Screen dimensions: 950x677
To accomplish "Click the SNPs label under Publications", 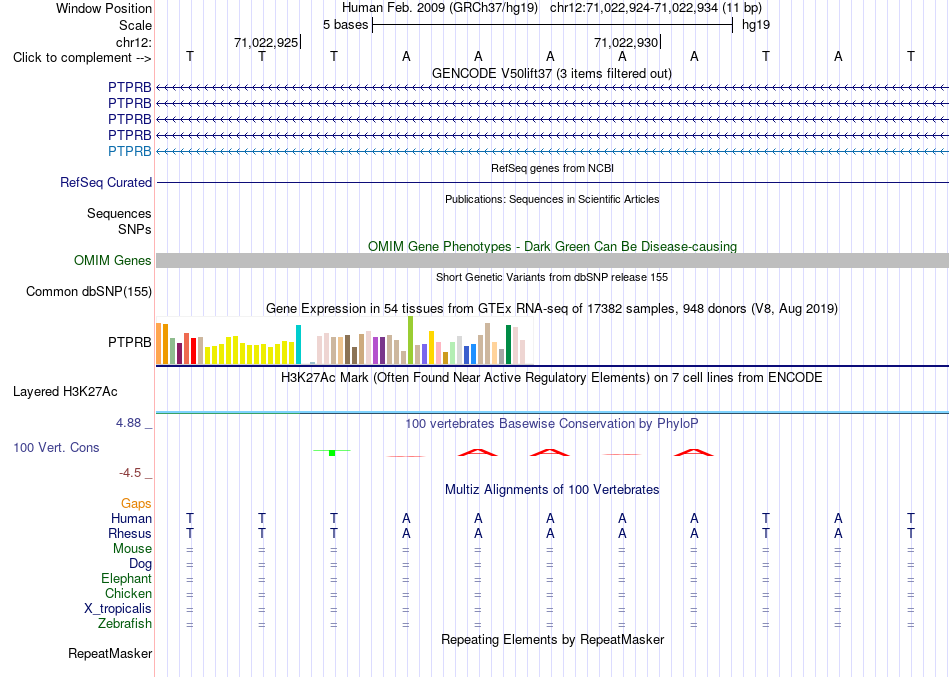I will (135, 229).
